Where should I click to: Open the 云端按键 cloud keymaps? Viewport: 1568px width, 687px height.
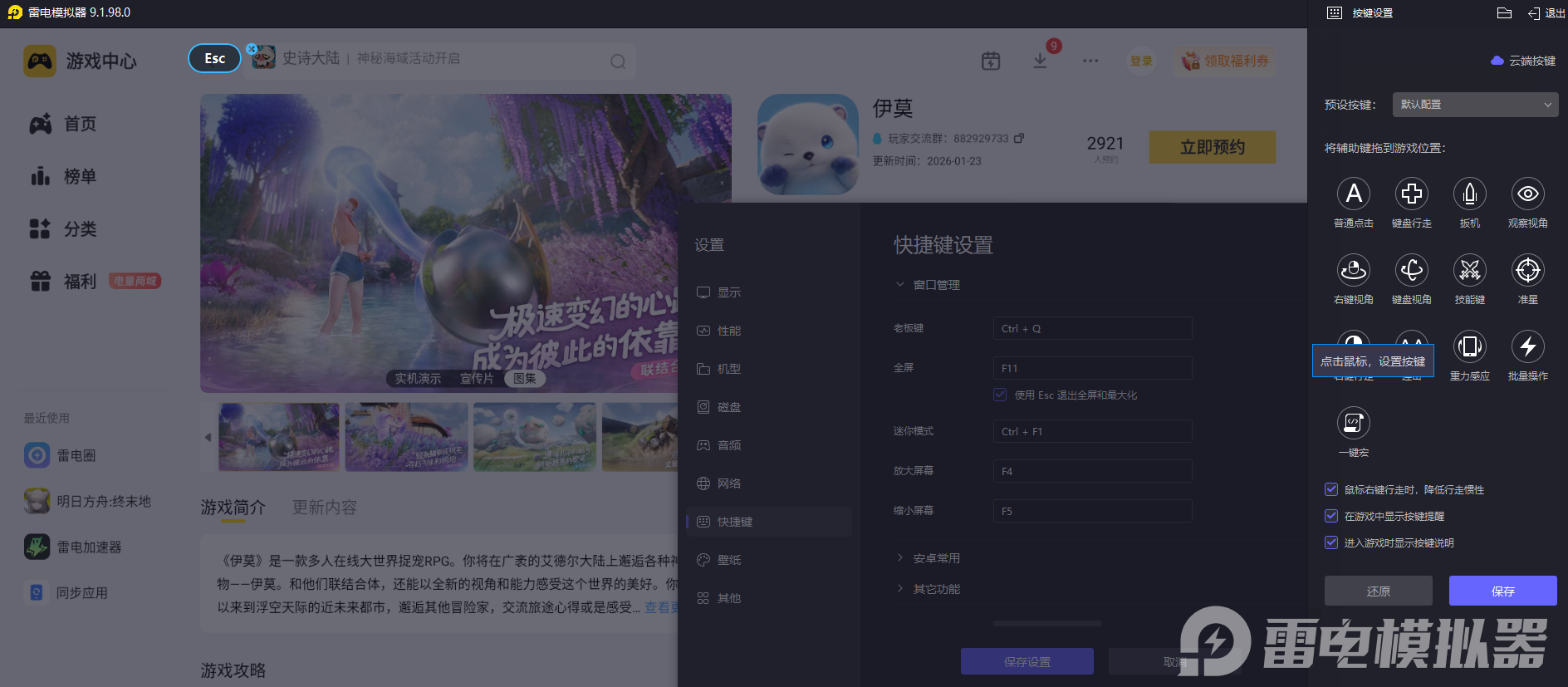coord(1523,61)
